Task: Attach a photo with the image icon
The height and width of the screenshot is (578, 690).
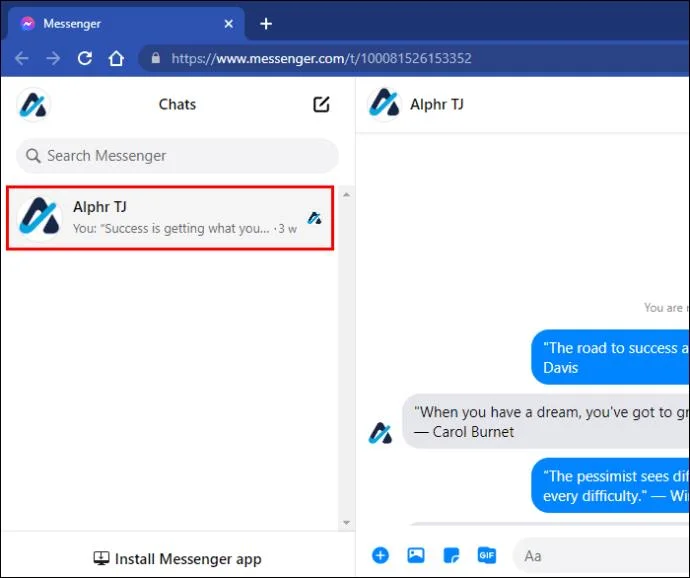Action: [416, 556]
